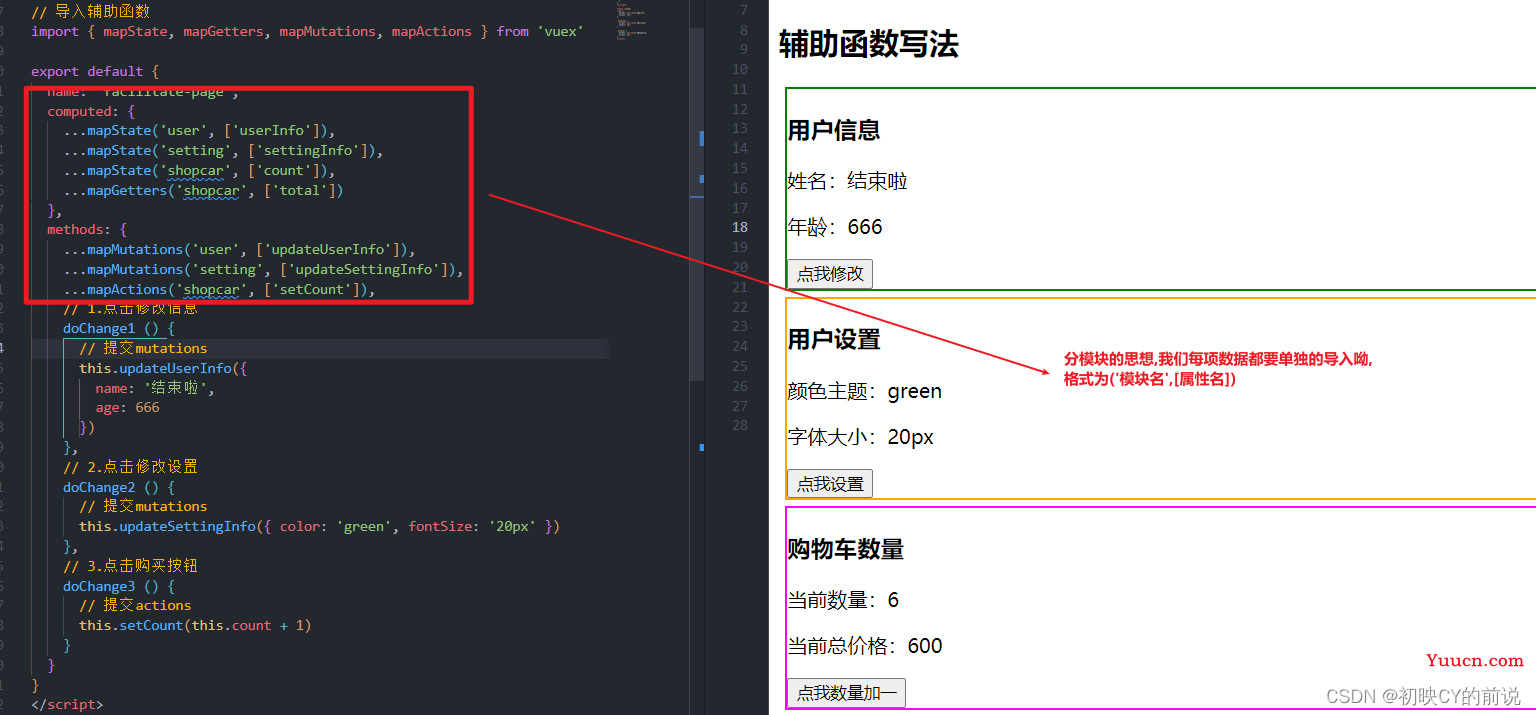This screenshot has width=1536, height=715.
Task: Click the name: '结束啦' property line
Action: click(155, 389)
